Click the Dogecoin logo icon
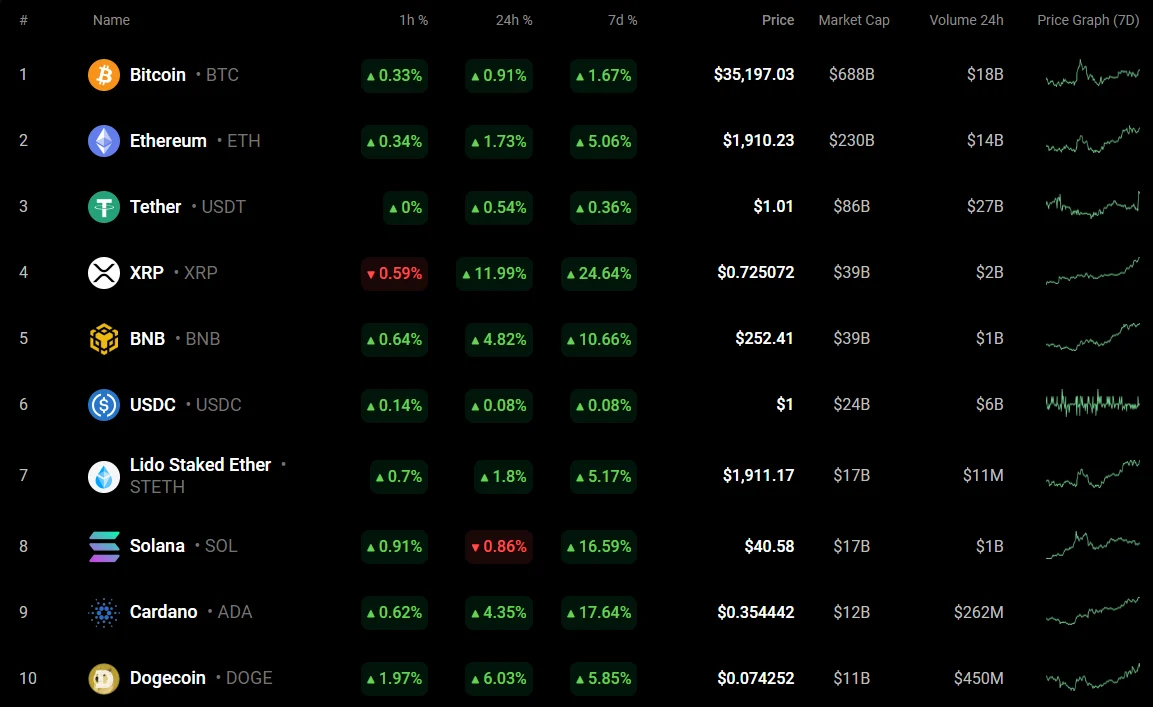The height and width of the screenshot is (707, 1153). coord(104,678)
